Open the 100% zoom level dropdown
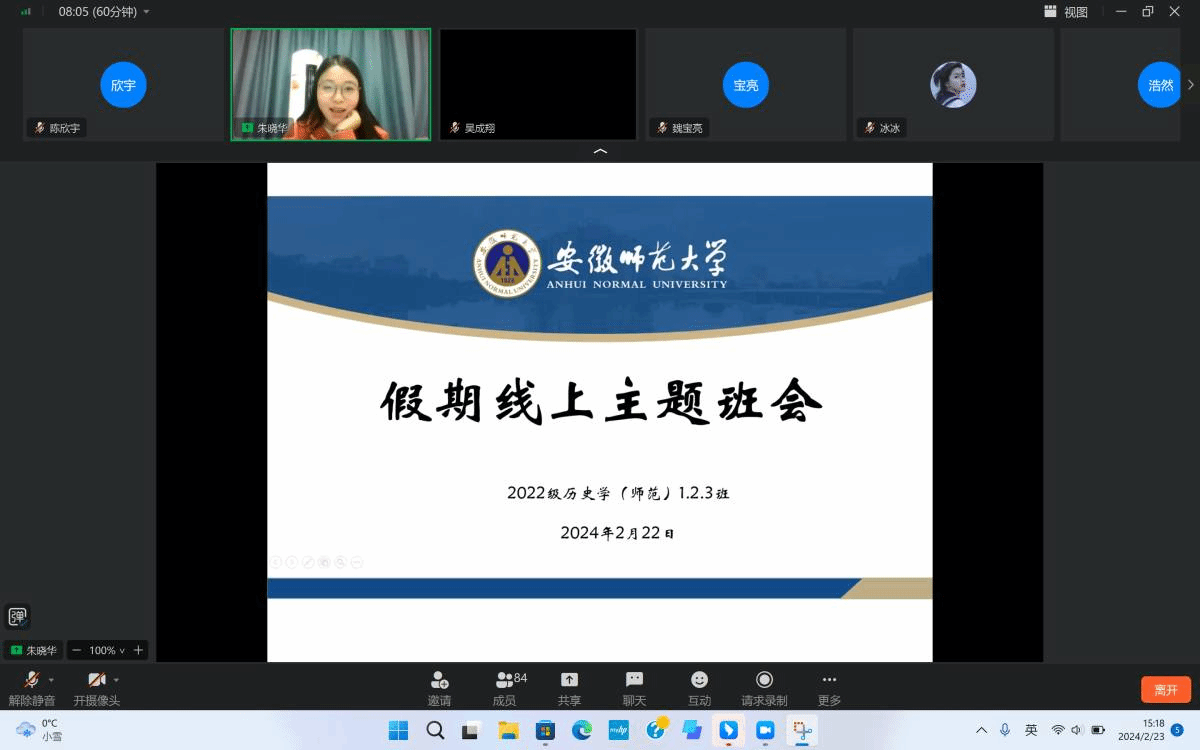The height and width of the screenshot is (750, 1200). point(107,650)
